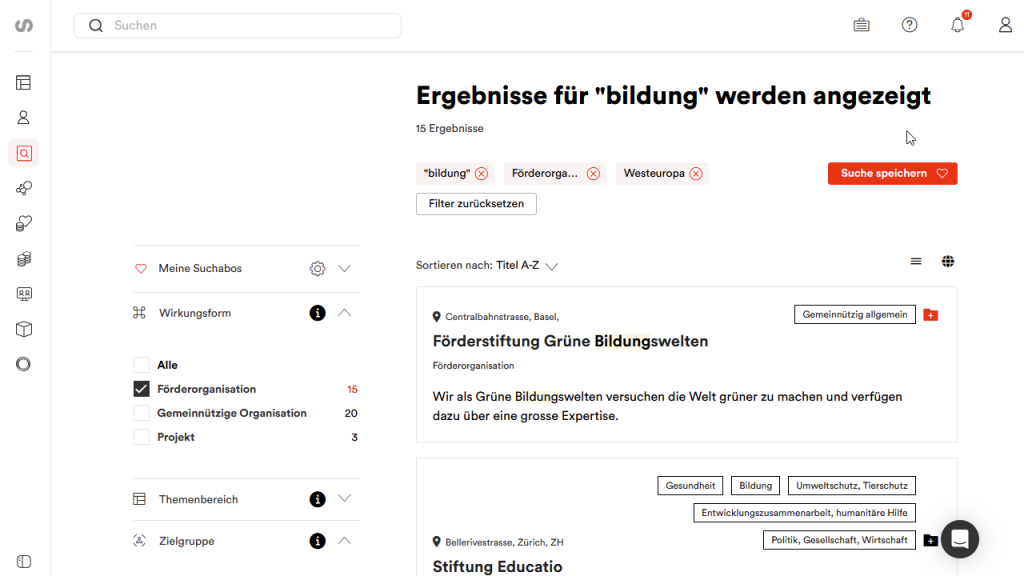
Task: Switch to globe map view
Action: [947, 262]
